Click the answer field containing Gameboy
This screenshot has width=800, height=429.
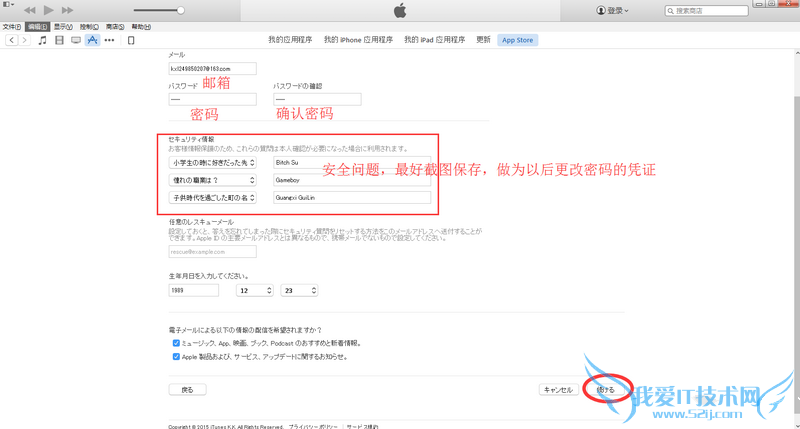(x=352, y=180)
